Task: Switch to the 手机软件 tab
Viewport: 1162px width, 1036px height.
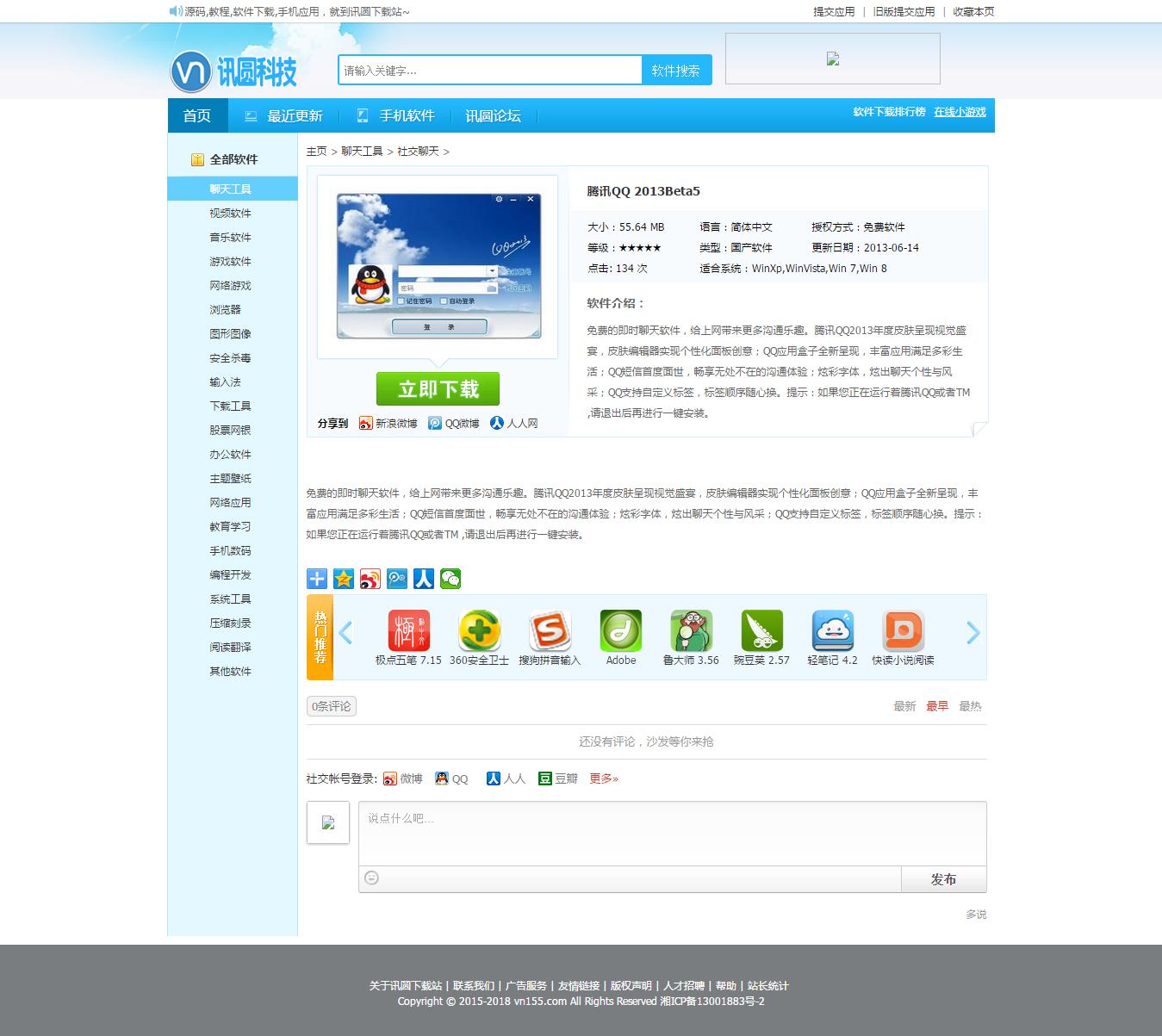Action: (x=407, y=115)
